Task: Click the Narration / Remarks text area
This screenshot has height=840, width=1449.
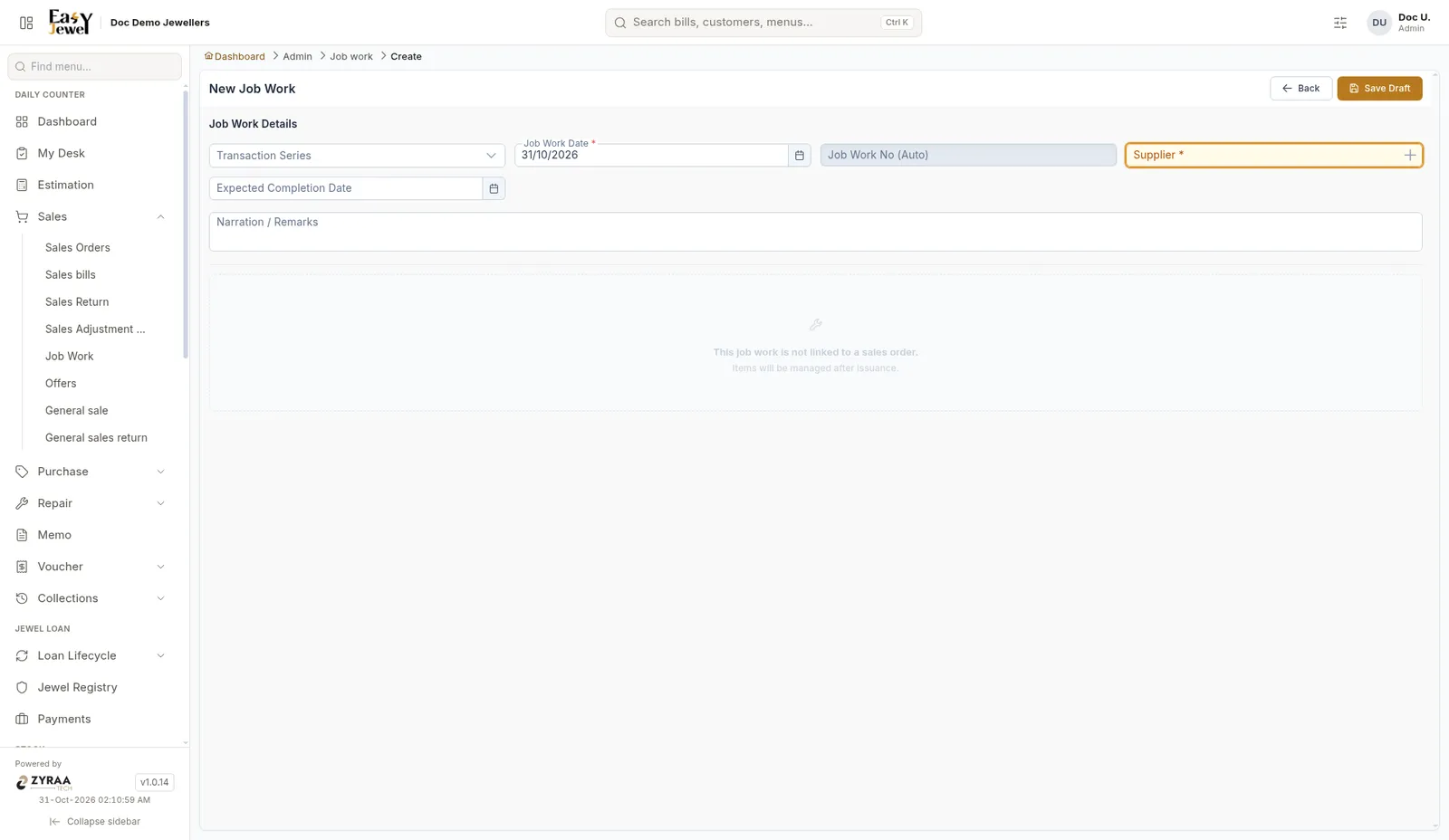Action: (815, 232)
